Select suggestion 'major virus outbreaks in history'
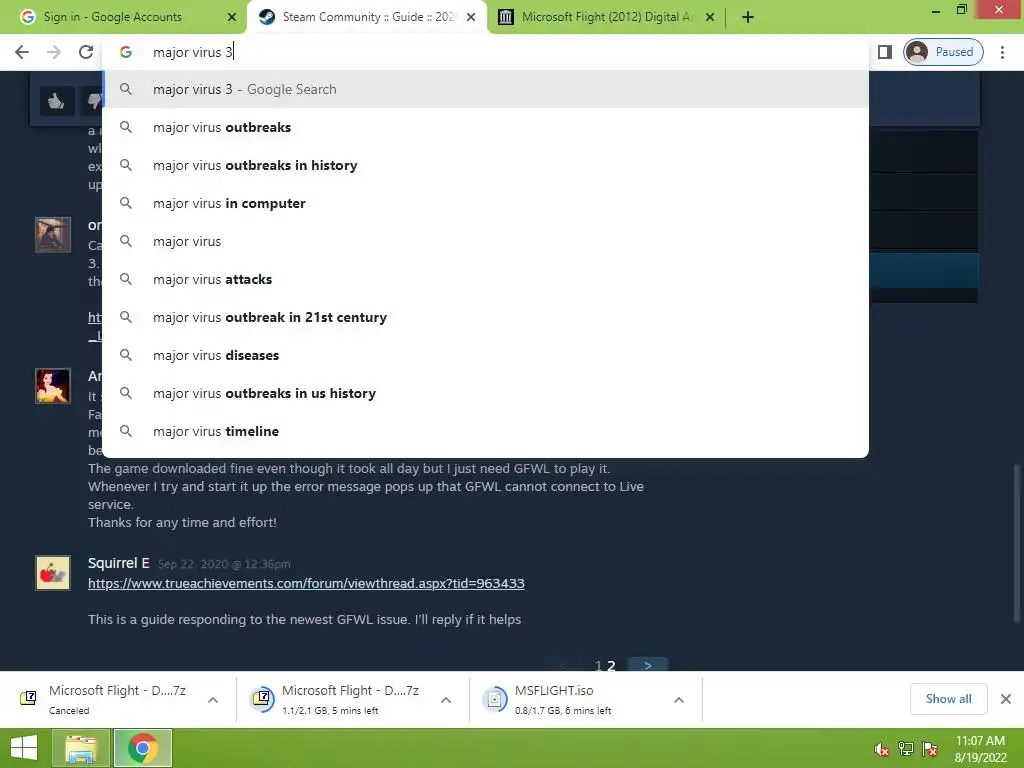Screen dimensions: 1024x768 485,165
